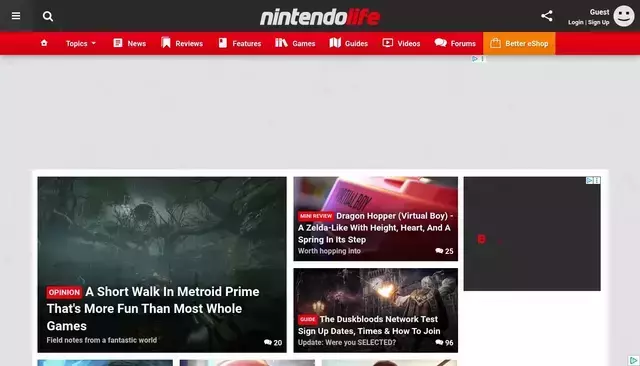640x366 pixels.
Task: Open the Guides section
Action: [x=349, y=43]
